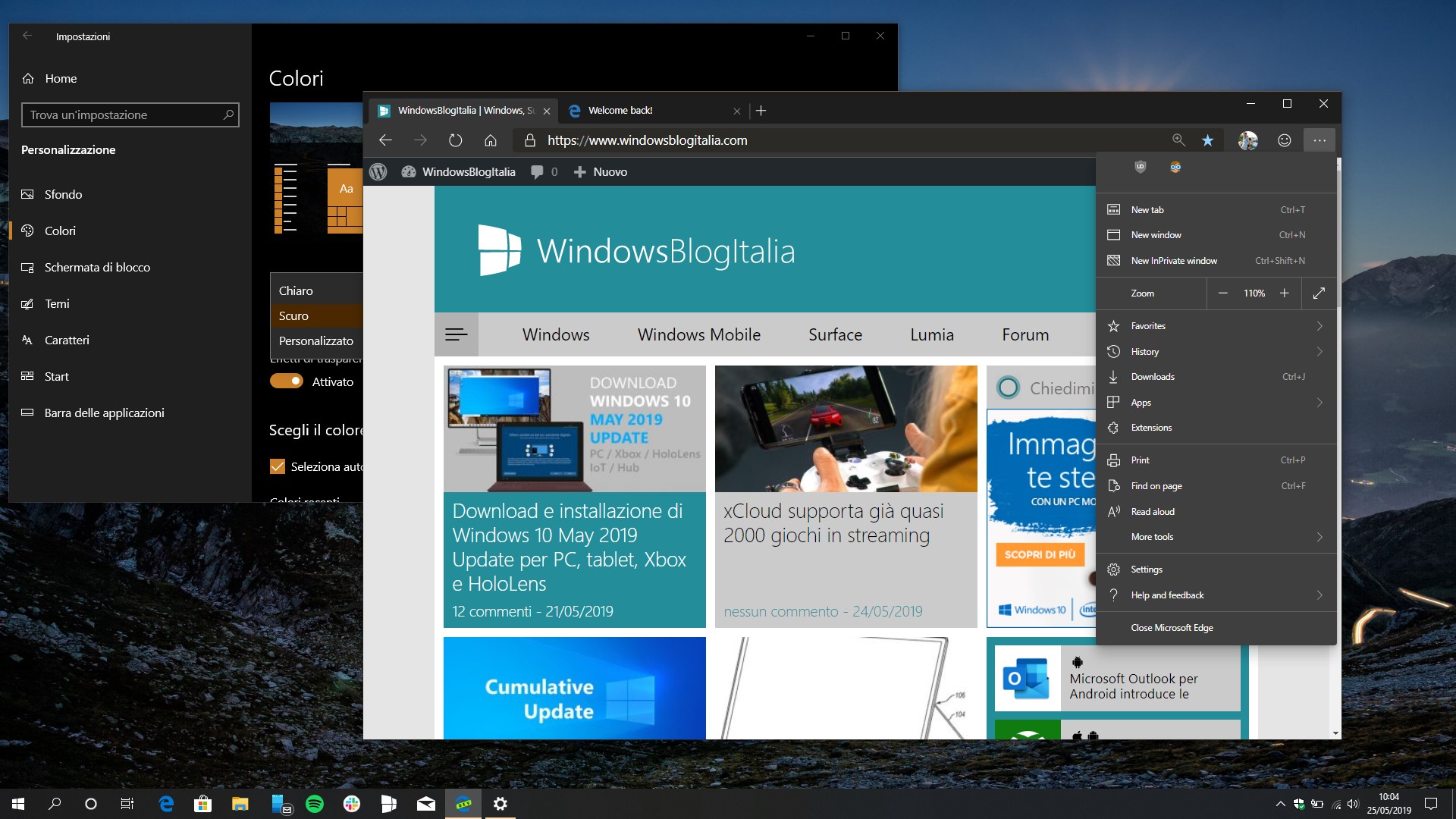This screenshot has height=819, width=1456.
Task: Close the Welcome back! tab
Action: tap(737, 111)
